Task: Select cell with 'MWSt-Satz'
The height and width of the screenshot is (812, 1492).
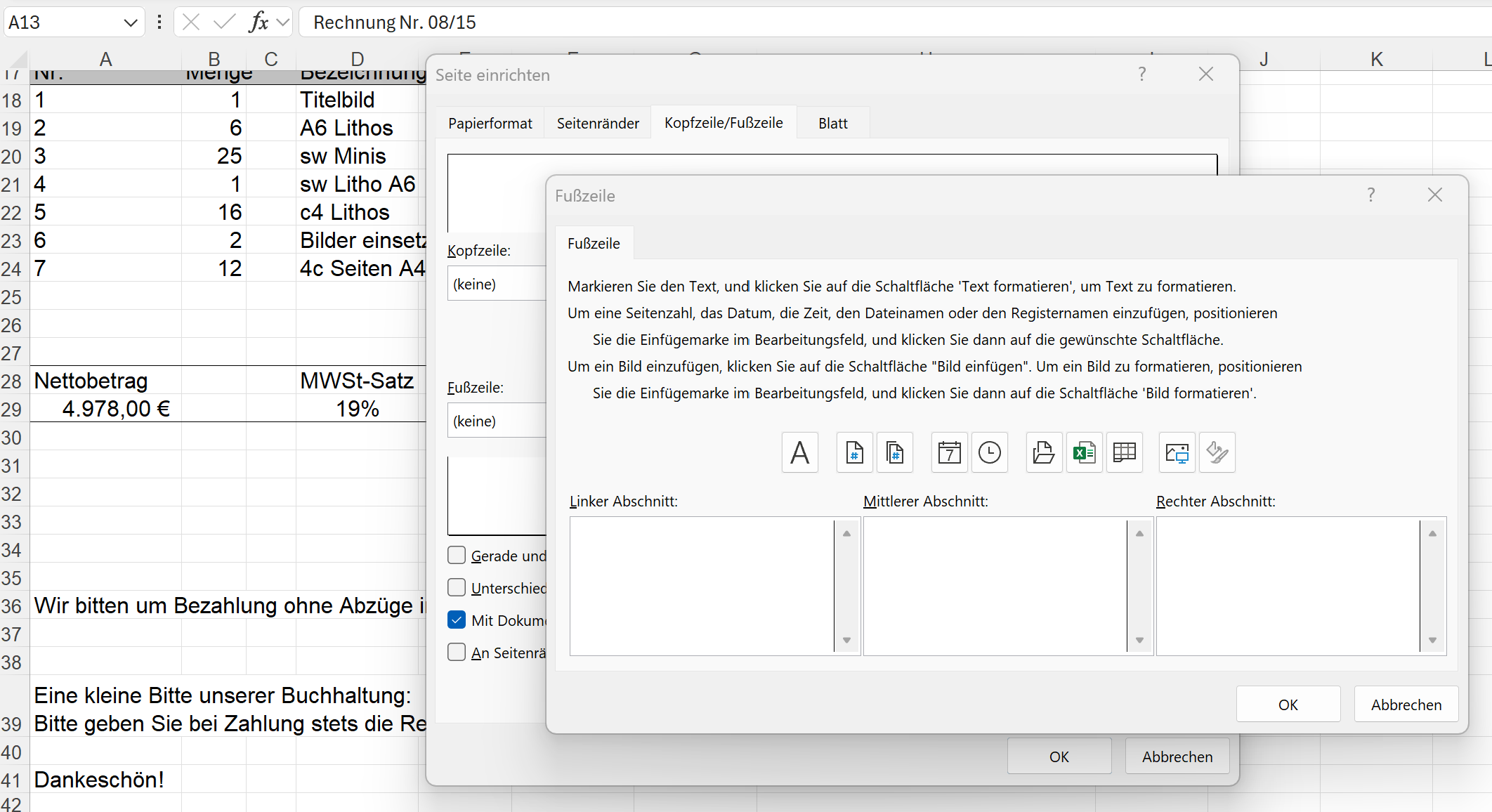Action: (357, 381)
